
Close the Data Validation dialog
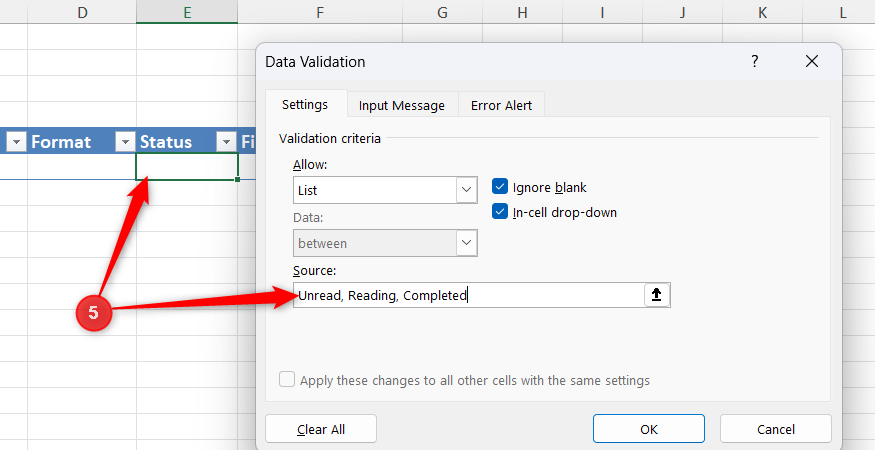click(x=812, y=61)
